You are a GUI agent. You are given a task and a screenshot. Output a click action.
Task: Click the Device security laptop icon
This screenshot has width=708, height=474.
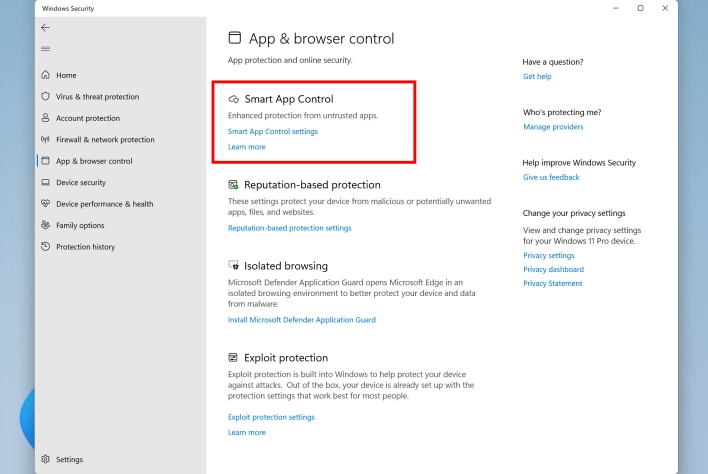click(46, 182)
